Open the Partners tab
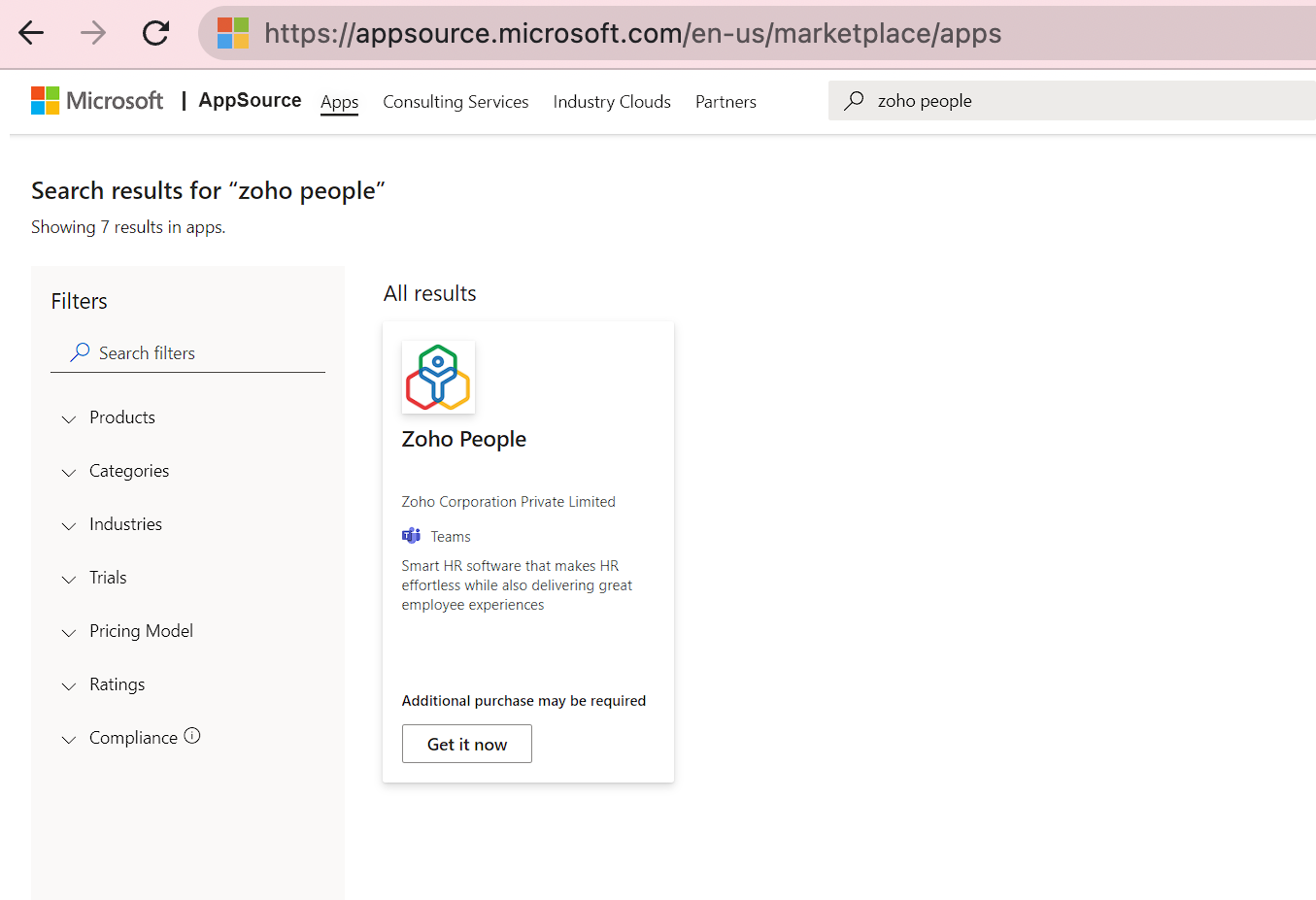Viewport: 1316px width, 900px height. tap(725, 102)
